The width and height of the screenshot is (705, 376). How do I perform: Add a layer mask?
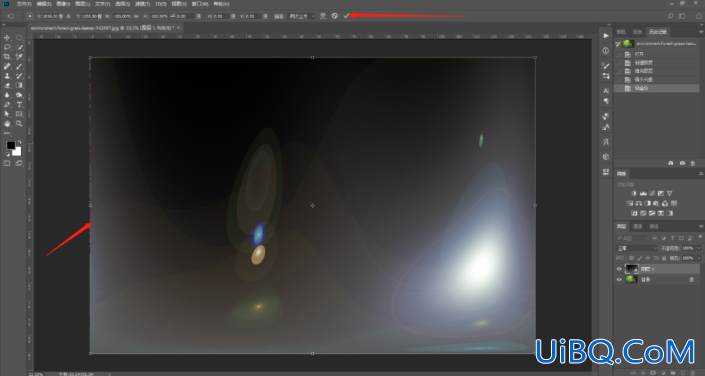click(652, 372)
